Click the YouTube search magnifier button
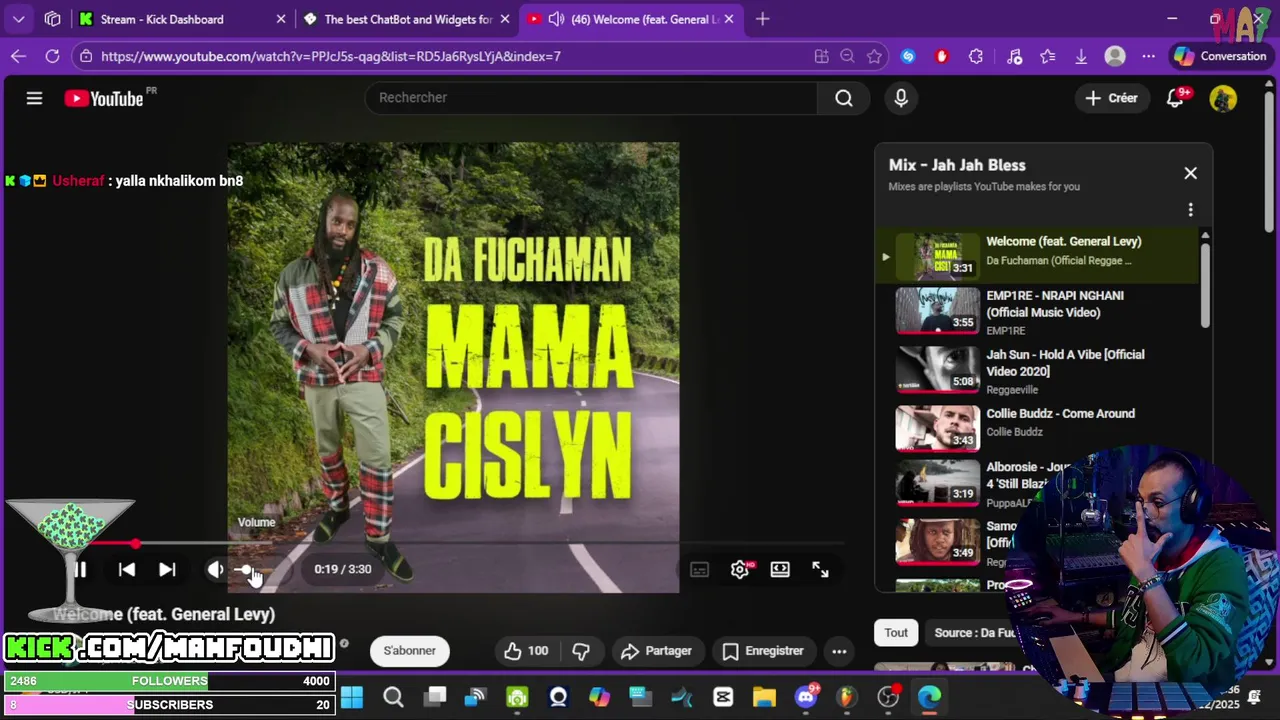This screenshot has width=1280, height=720. pyautogui.click(x=844, y=98)
